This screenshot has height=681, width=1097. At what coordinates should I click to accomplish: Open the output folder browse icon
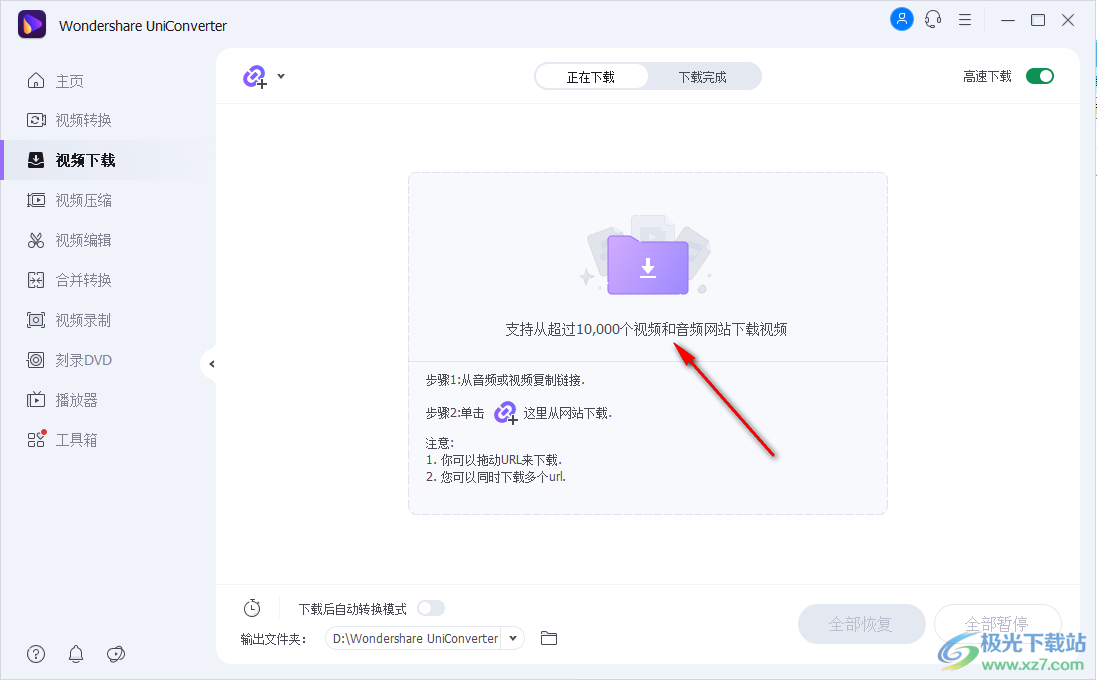click(549, 638)
